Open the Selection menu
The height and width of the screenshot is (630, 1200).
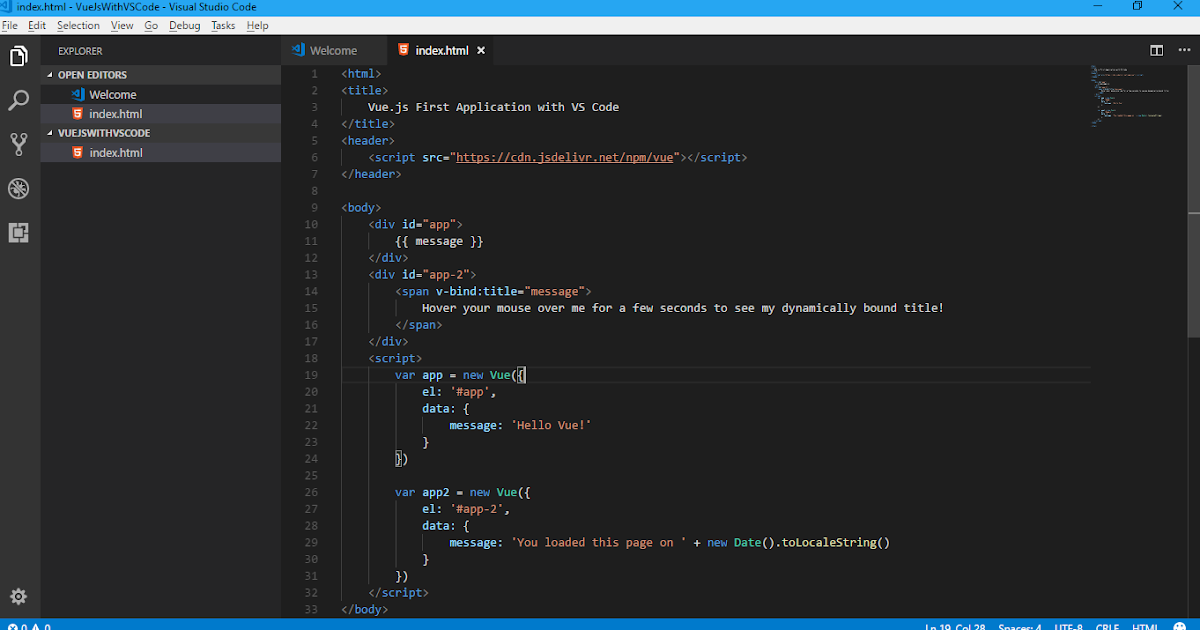pyautogui.click(x=78, y=25)
